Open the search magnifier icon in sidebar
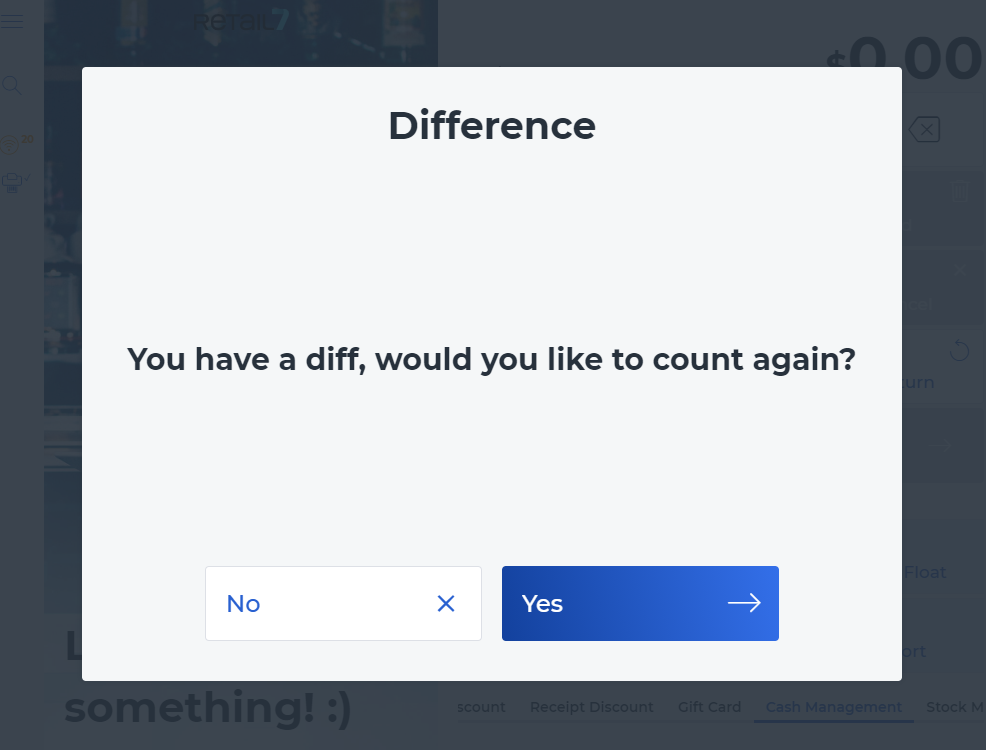This screenshot has height=750, width=986. click(12, 85)
